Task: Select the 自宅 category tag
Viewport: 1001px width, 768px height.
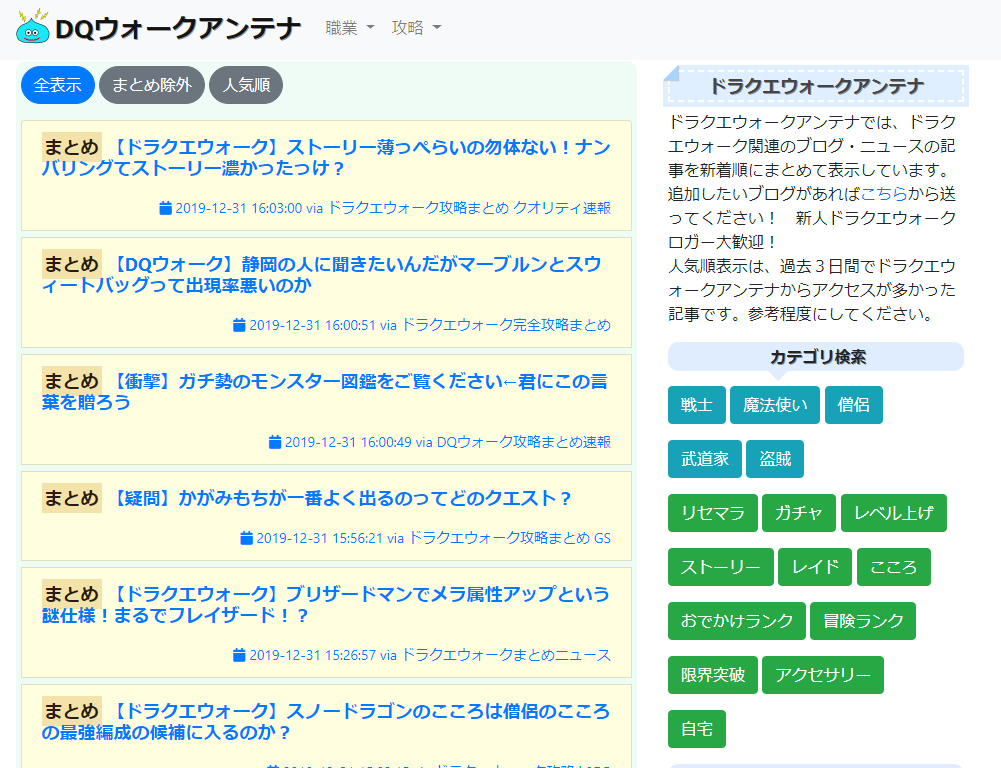Action: (696, 728)
